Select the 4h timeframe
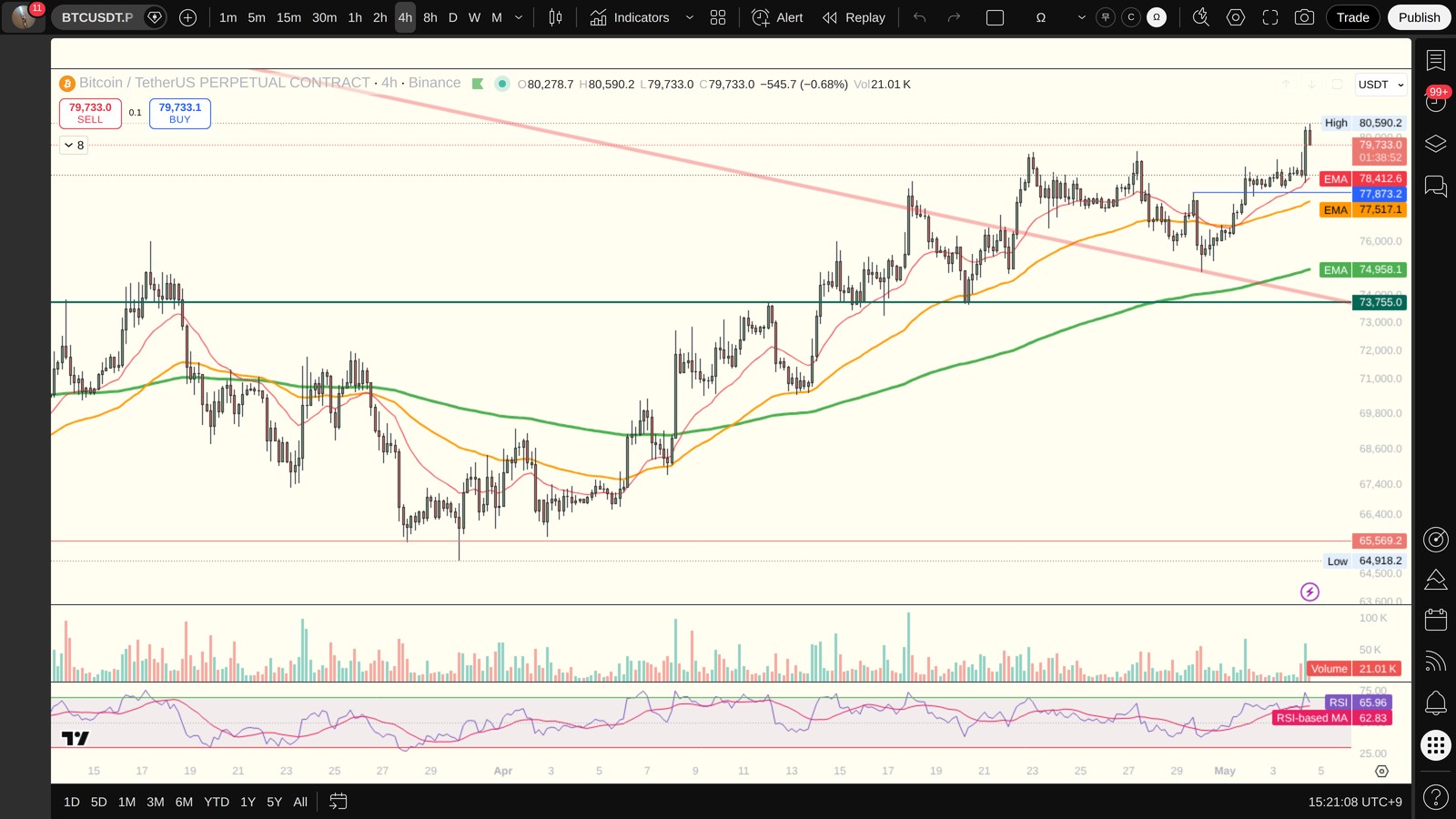This screenshot has width=1456, height=819. click(405, 17)
